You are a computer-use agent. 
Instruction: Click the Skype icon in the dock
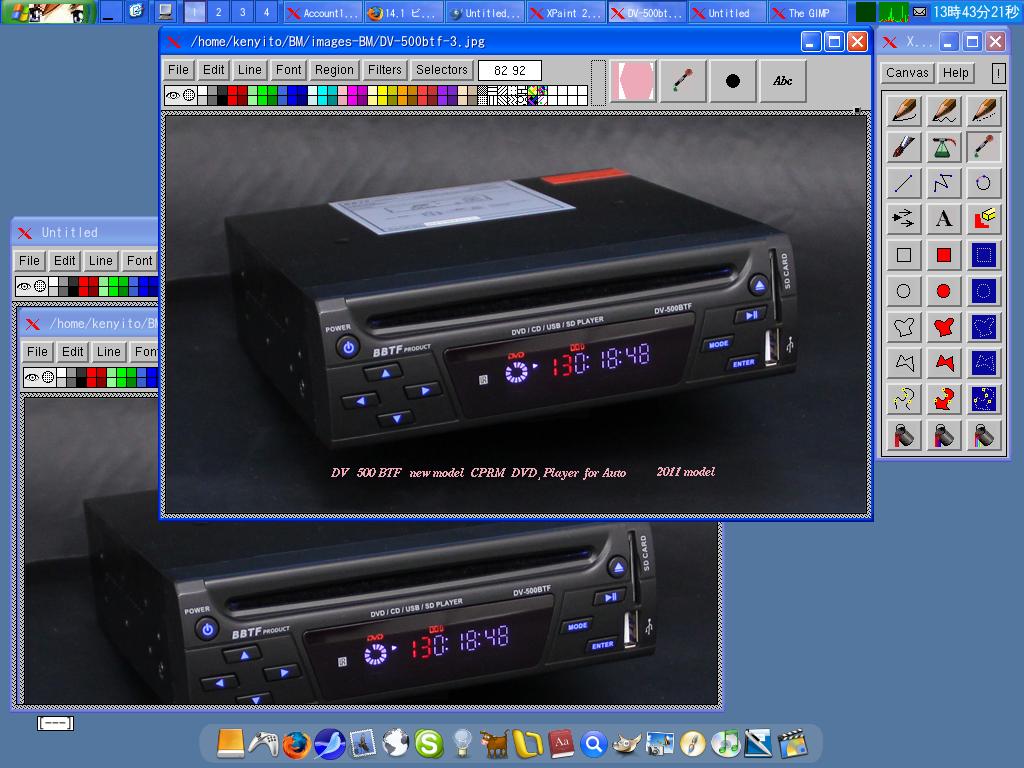pyautogui.click(x=428, y=743)
